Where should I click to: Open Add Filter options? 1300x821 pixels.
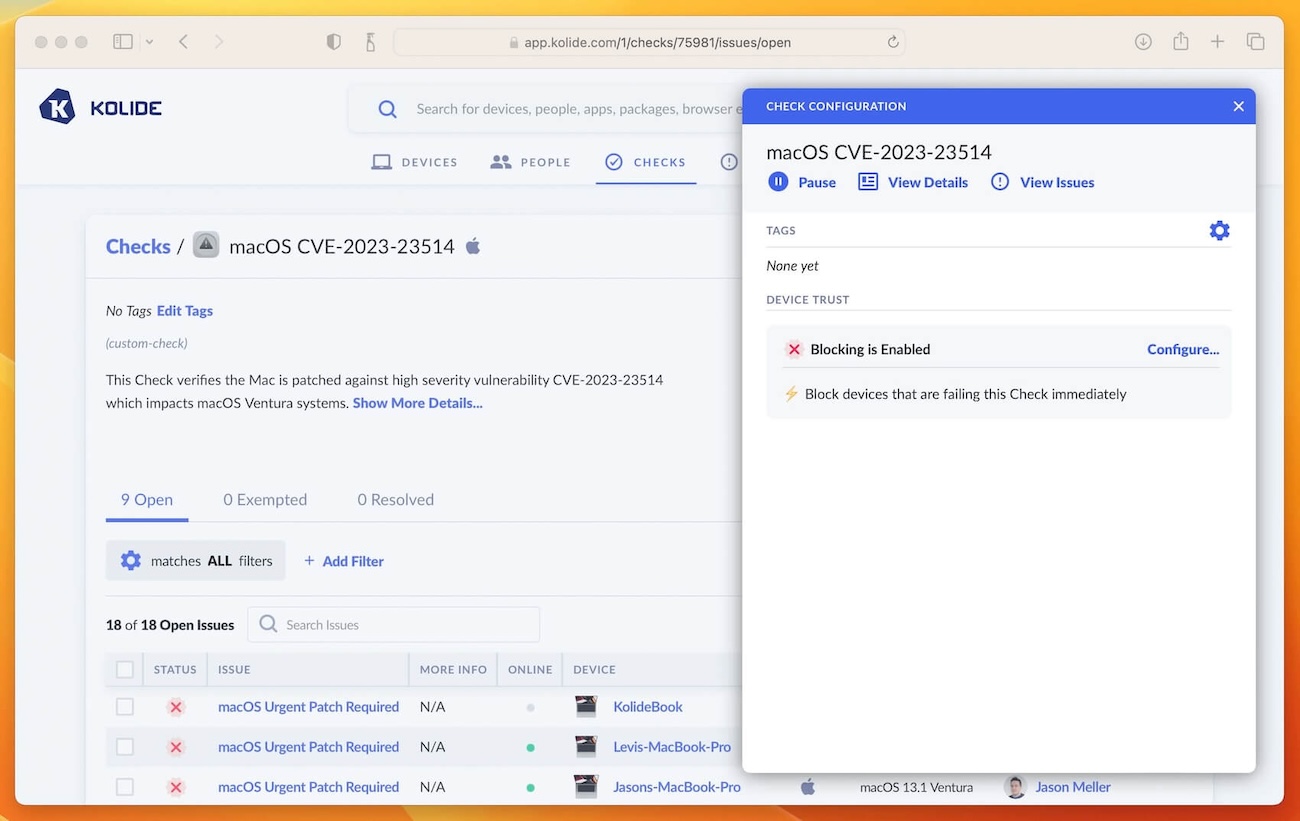click(x=344, y=561)
